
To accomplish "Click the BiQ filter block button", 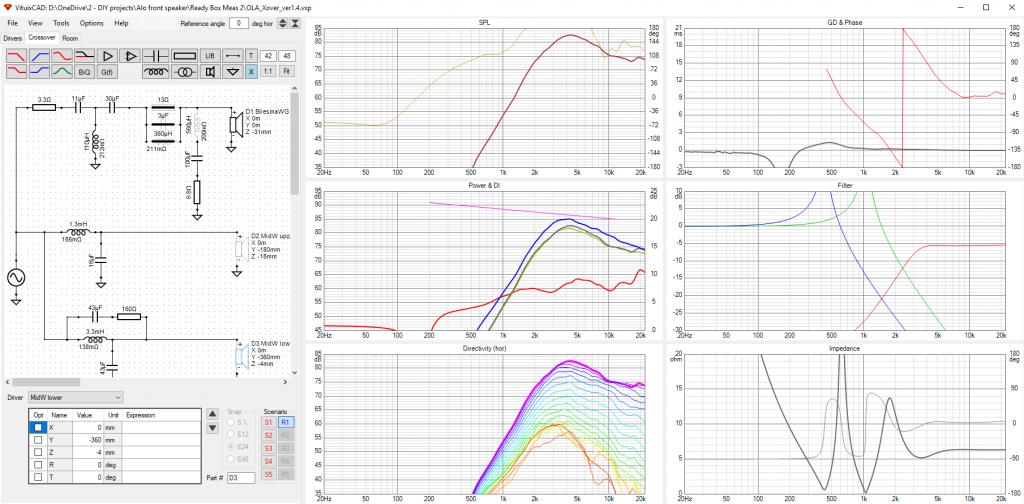I will [x=85, y=71].
